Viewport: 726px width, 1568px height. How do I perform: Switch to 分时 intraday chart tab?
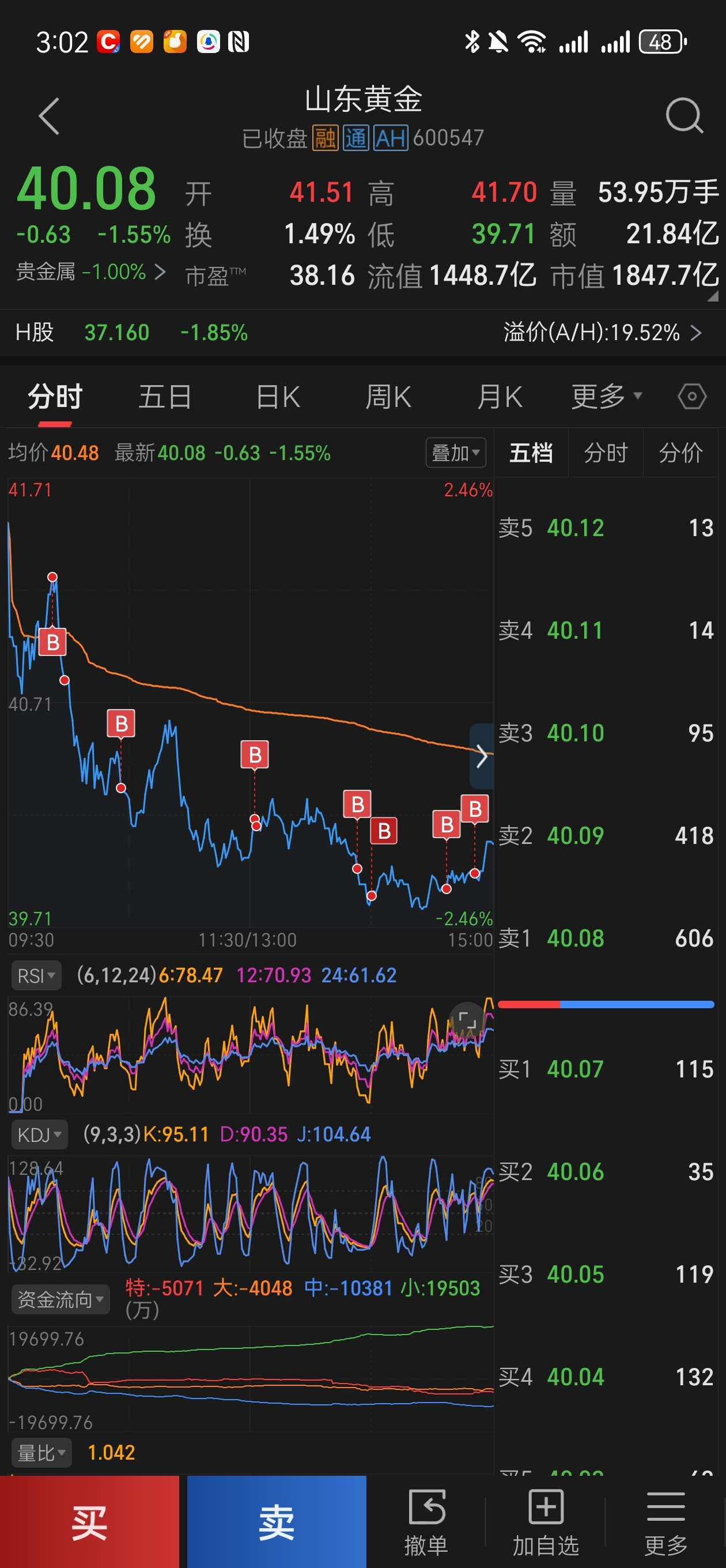pos(55,397)
